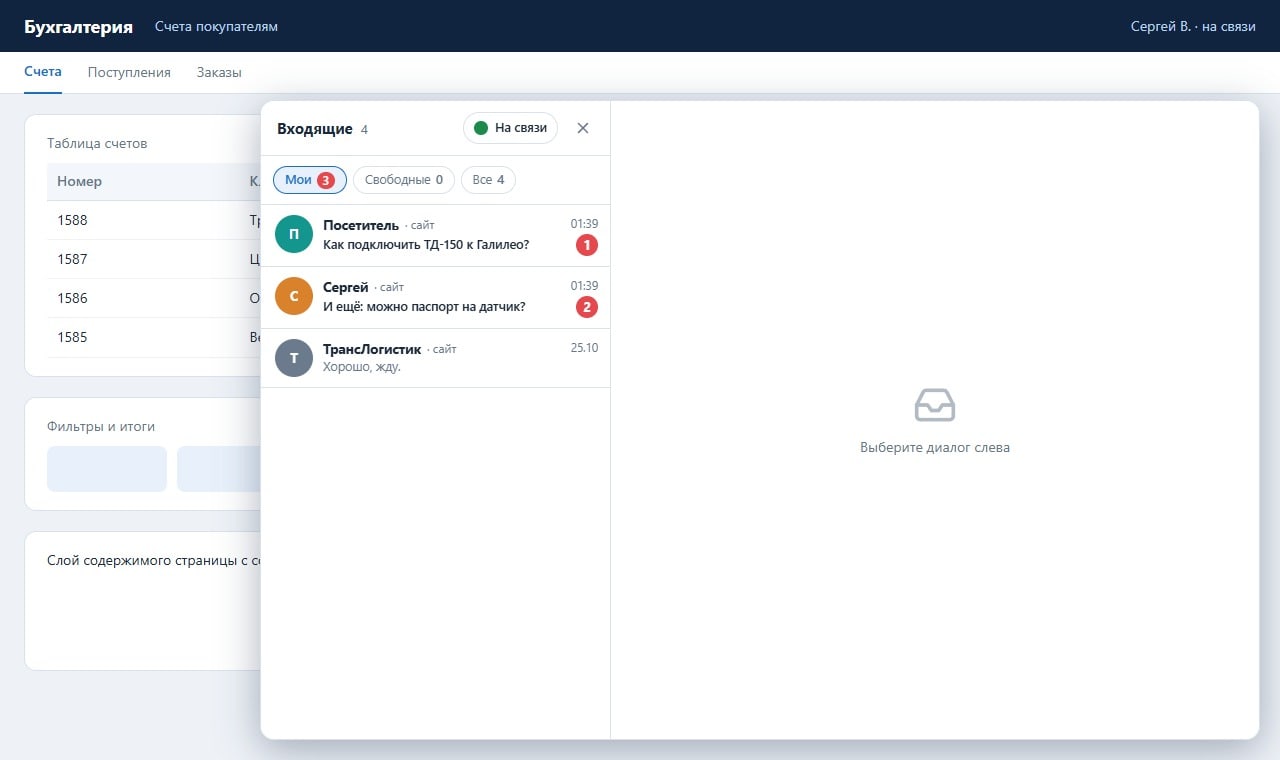The width and height of the screenshot is (1280, 760).
Task: Click the unread badge on Посетитель dialog
Action: (x=587, y=245)
